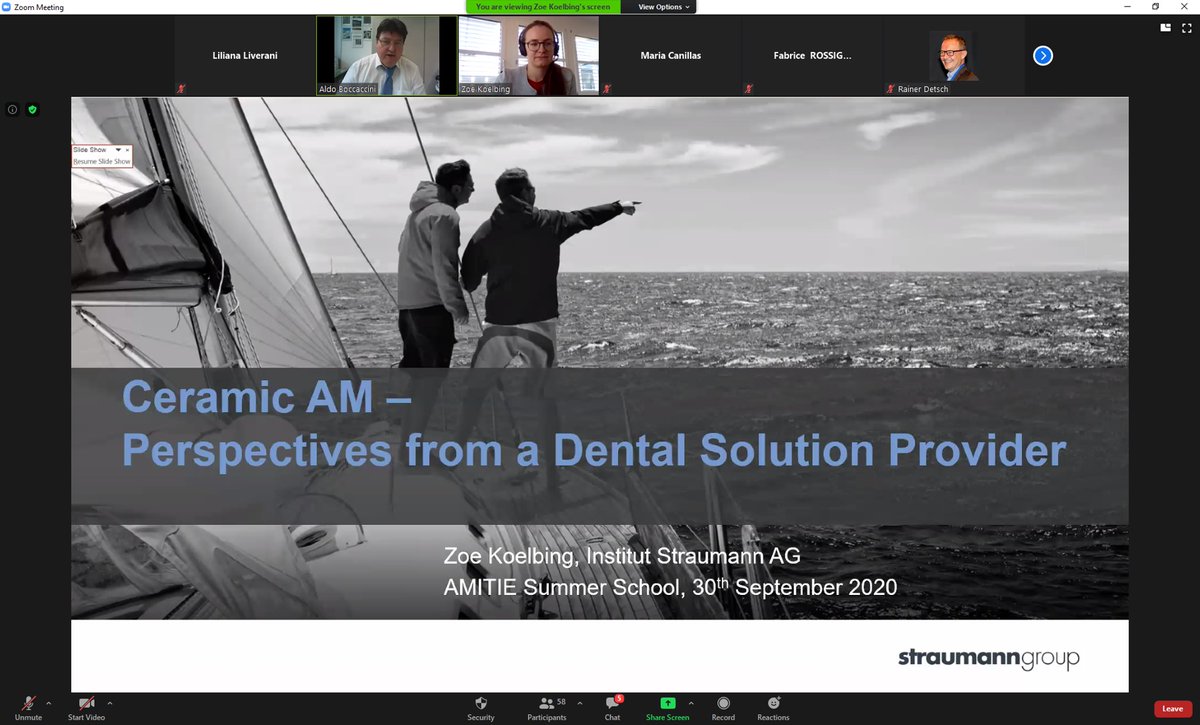Open the View Options dropdown
Image resolution: width=1200 pixels, height=725 pixels.
pos(664,6)
